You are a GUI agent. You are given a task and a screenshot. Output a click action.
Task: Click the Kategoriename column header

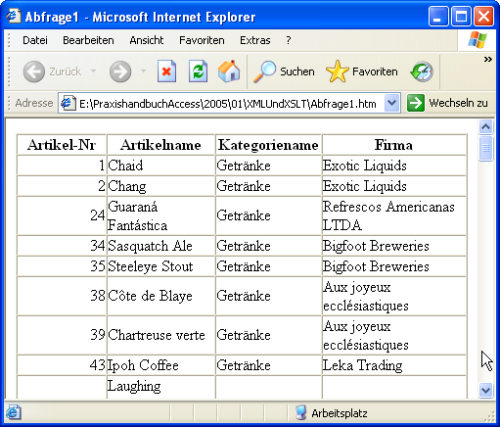(268, 145)
